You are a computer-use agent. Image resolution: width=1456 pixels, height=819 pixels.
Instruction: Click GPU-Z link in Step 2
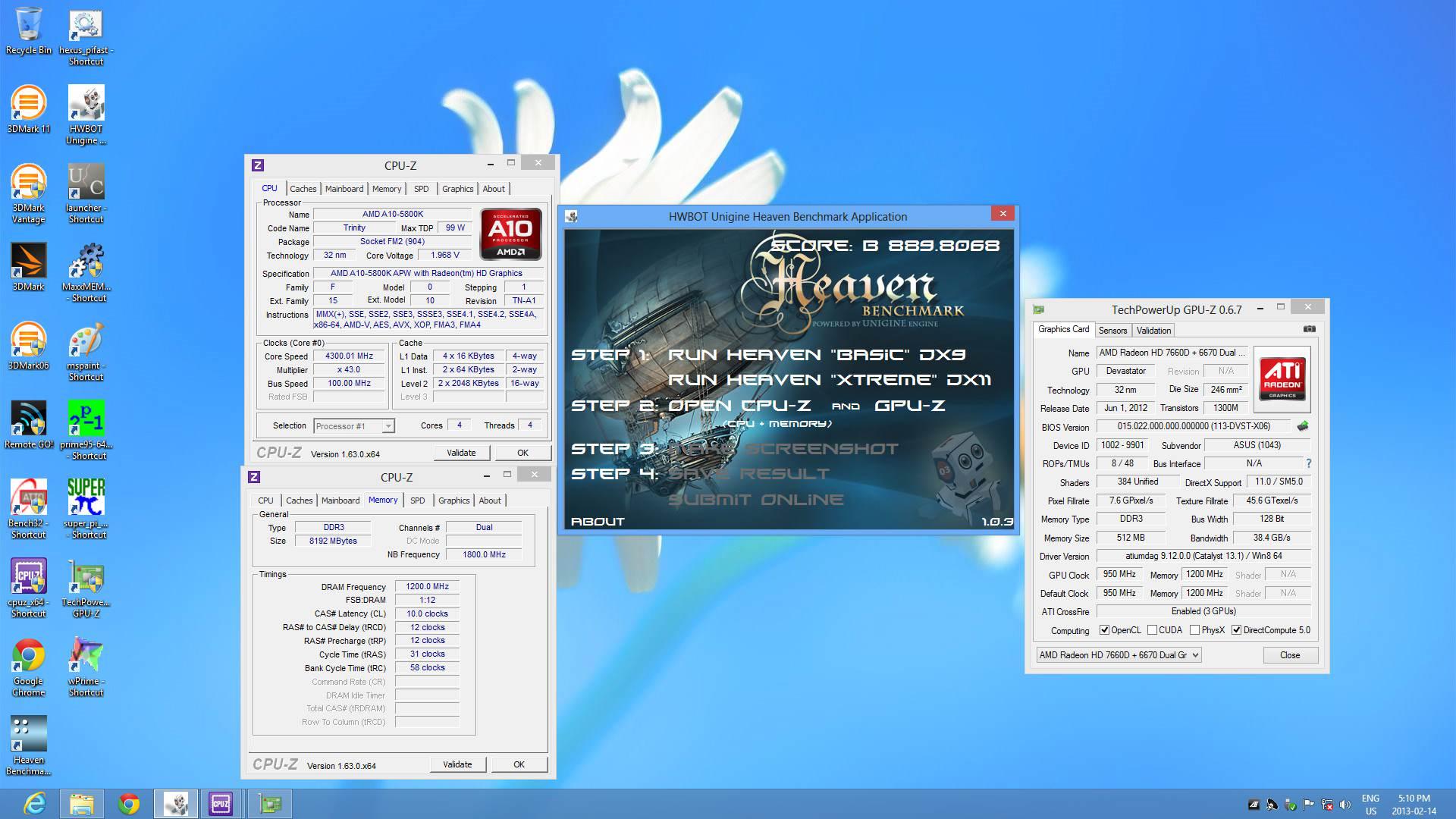click(909, 406)
